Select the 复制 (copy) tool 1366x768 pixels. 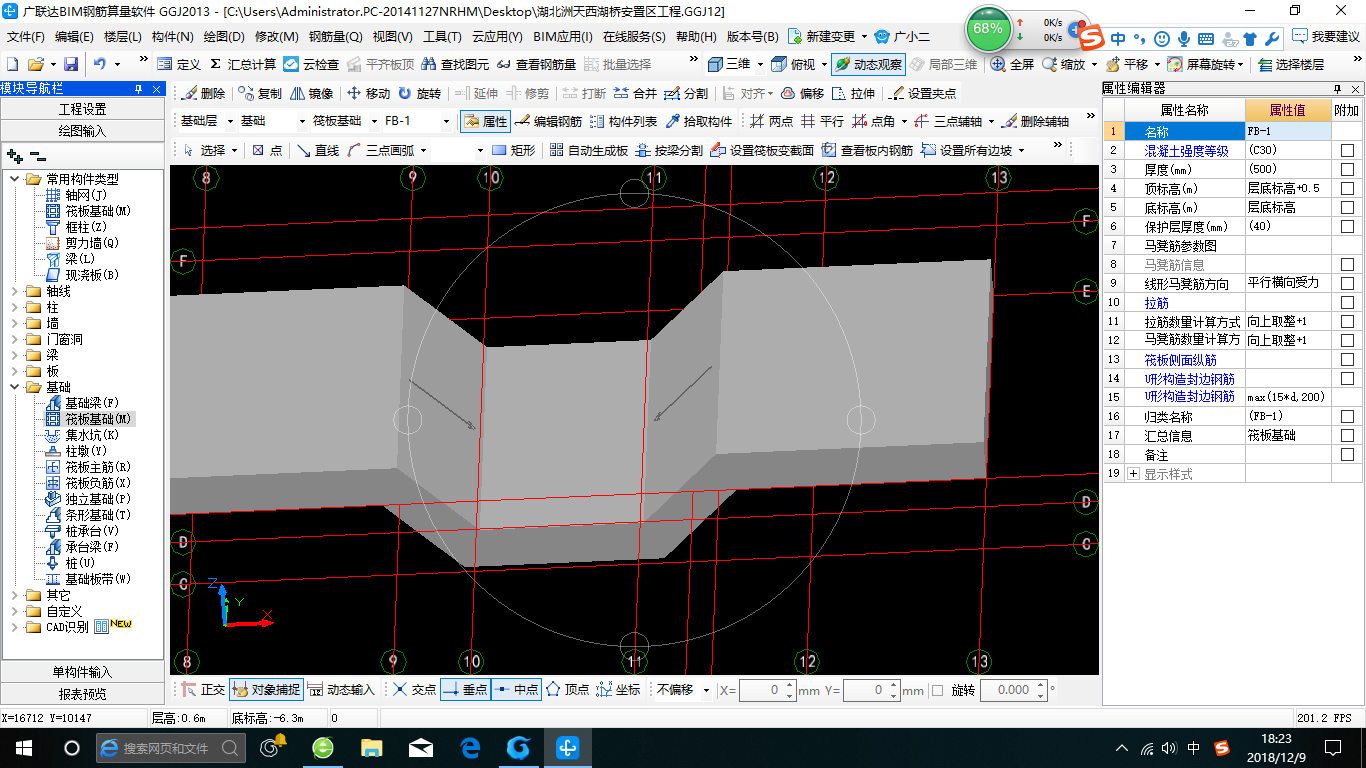tap(262, 94)
